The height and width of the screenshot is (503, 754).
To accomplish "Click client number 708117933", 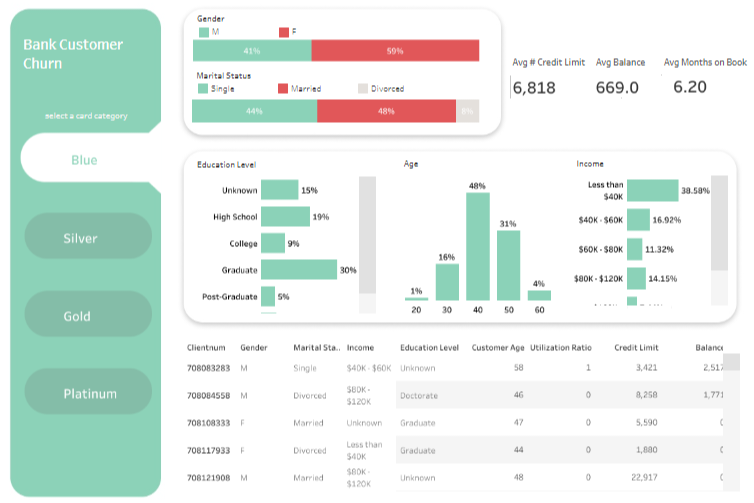I will pyautogui.click(x=208, y=450).
